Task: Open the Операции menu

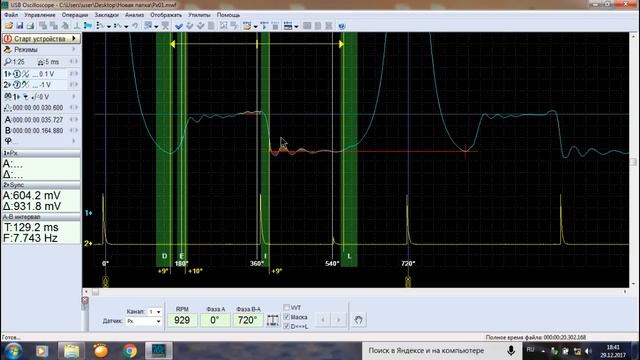Action: 75,15
